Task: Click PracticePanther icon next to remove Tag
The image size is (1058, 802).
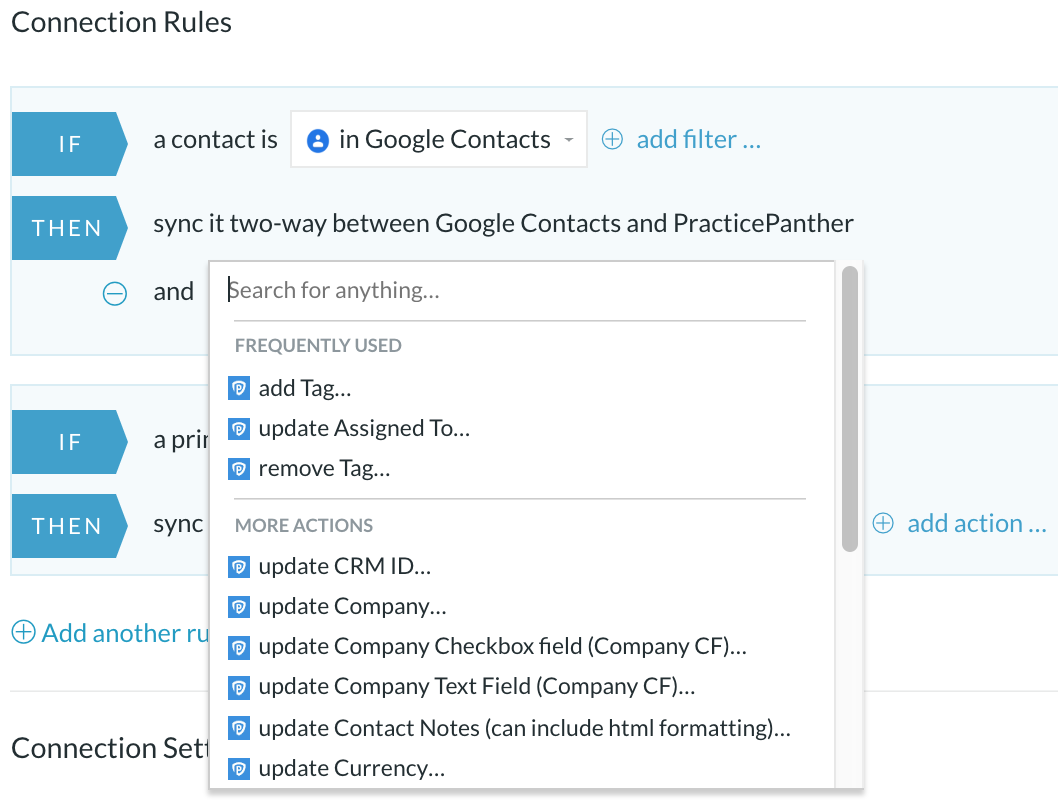Action: click(x=239, y=468)
